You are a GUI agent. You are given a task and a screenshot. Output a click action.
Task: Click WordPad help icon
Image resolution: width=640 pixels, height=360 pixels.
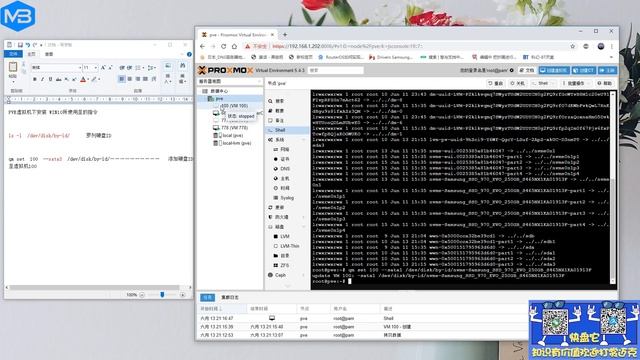click(189, 54)
